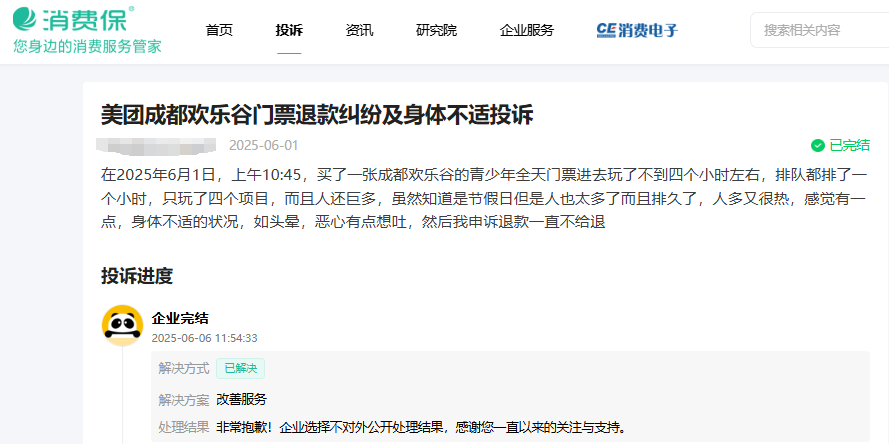The width and height of the screenshot is (889, 444).
Task: Click the 您身边的消费服务管家 slogan
Action: [x=87, y=46]
